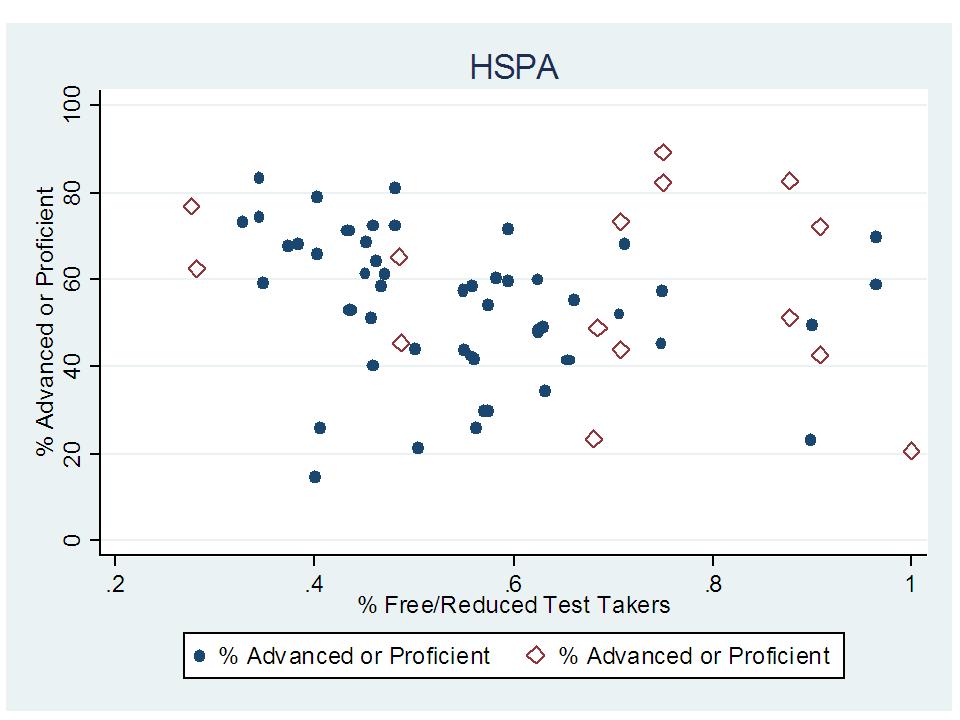Click the x-axis title % Free/Reduced Test Takers

[x=514, y=604]
